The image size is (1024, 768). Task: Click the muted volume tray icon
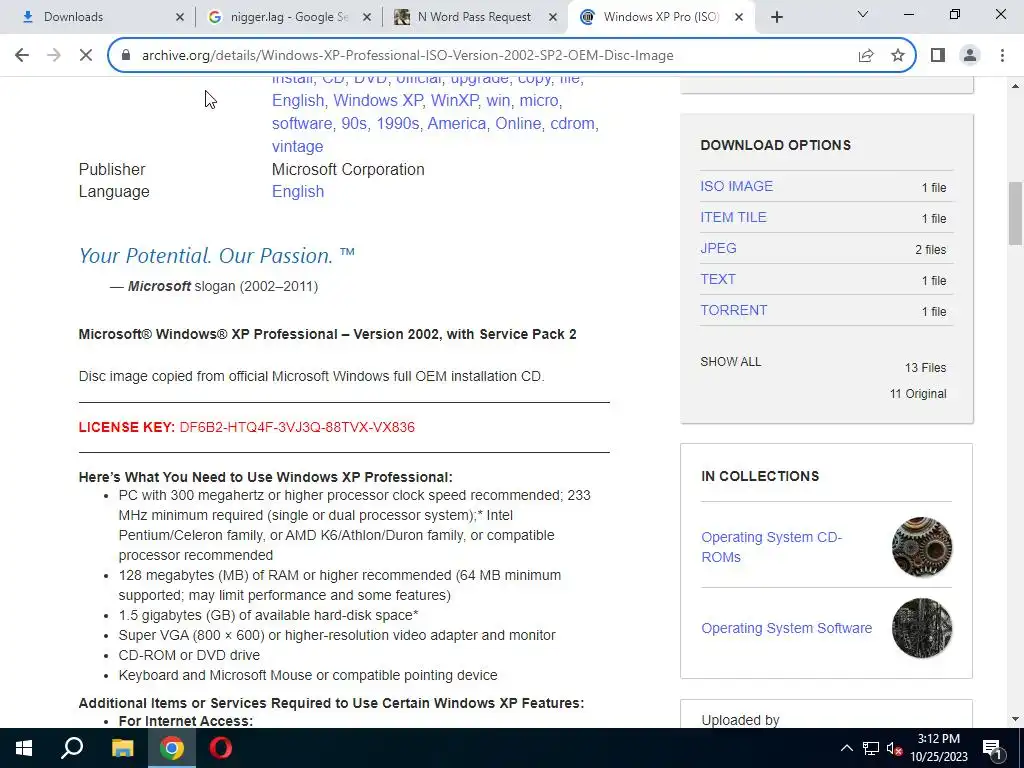click(894, 748)
